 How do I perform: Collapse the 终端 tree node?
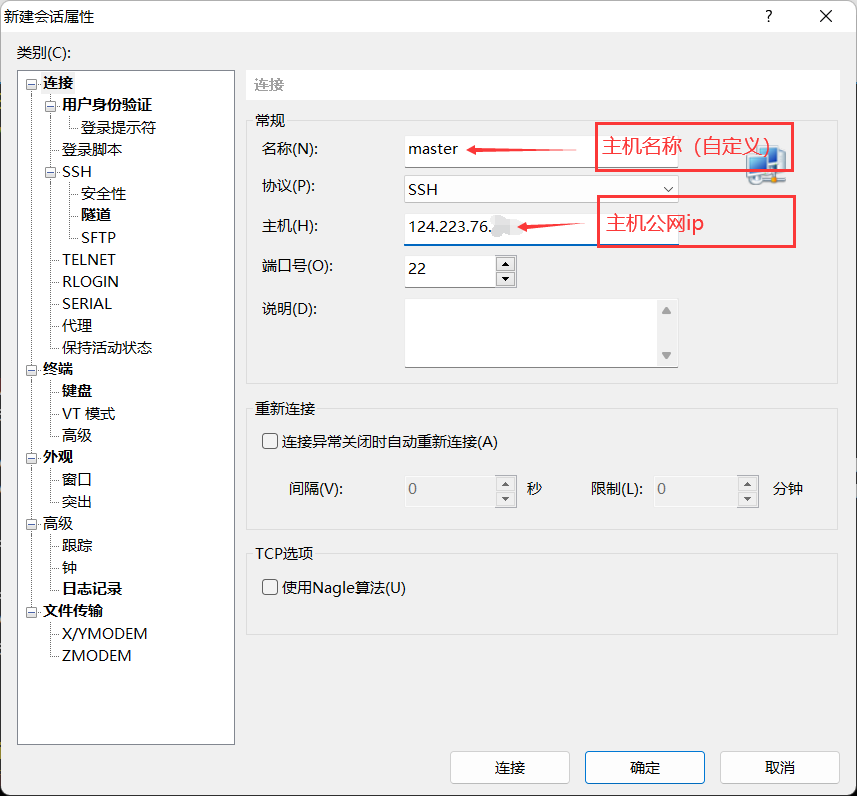(x=31, y=370)
